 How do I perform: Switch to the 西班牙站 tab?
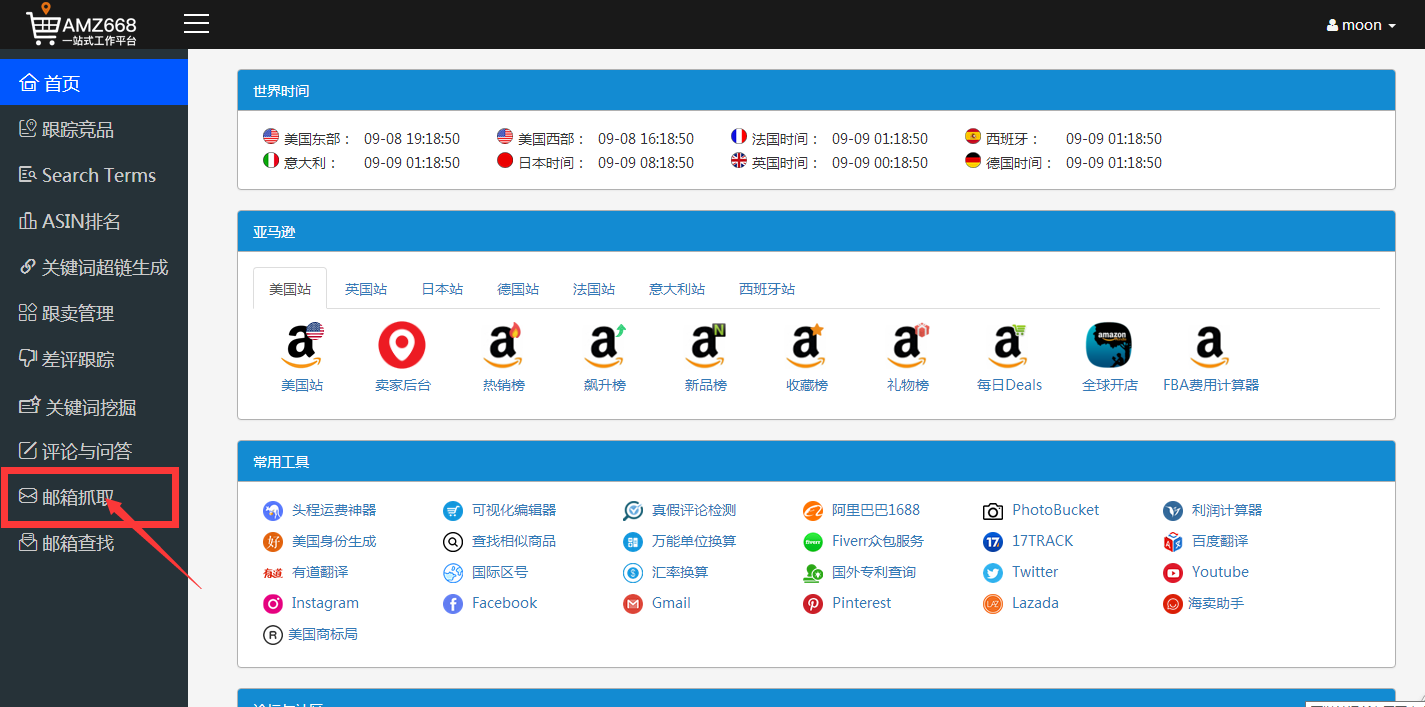[767, 289]
